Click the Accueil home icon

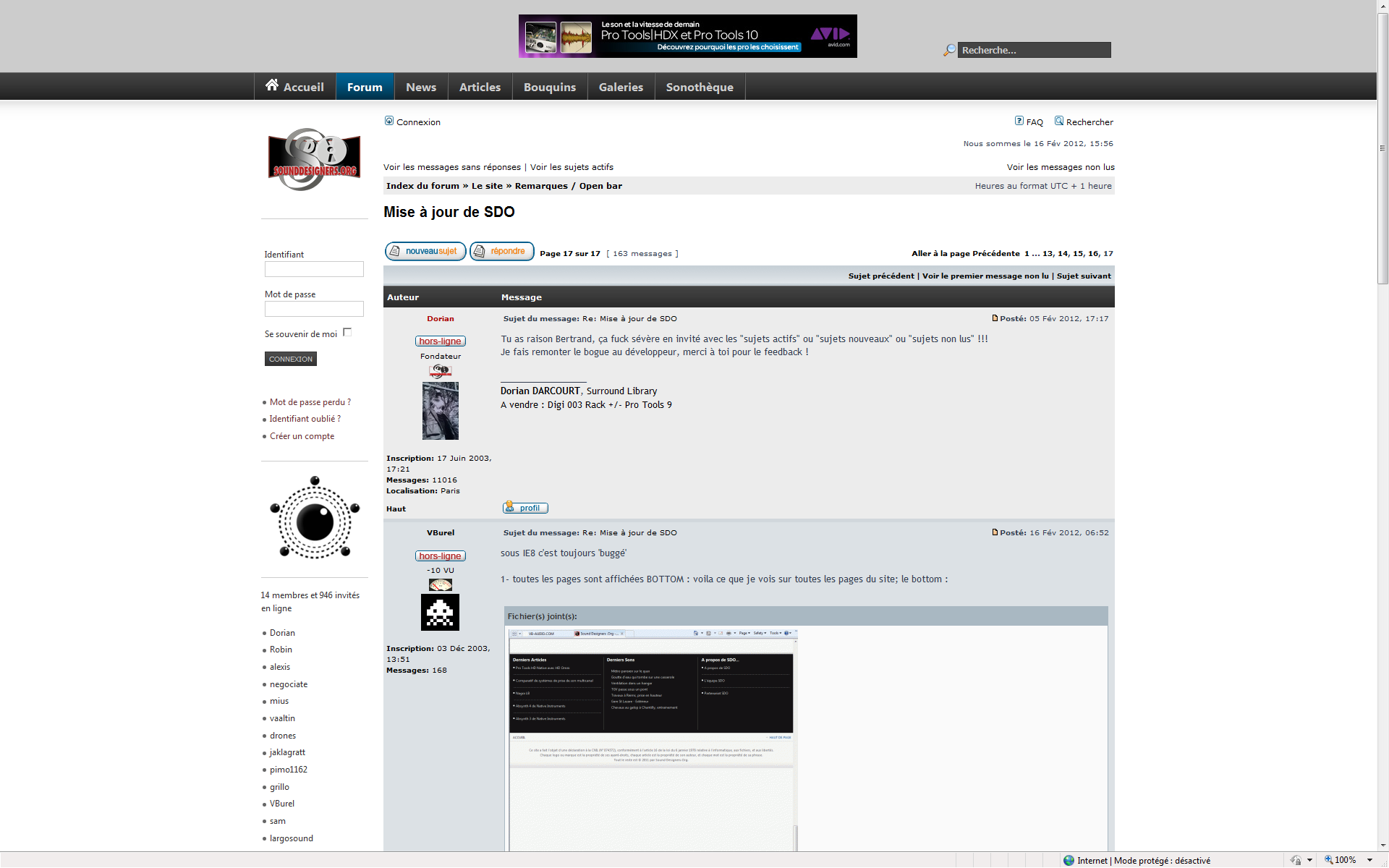(272, 85)
